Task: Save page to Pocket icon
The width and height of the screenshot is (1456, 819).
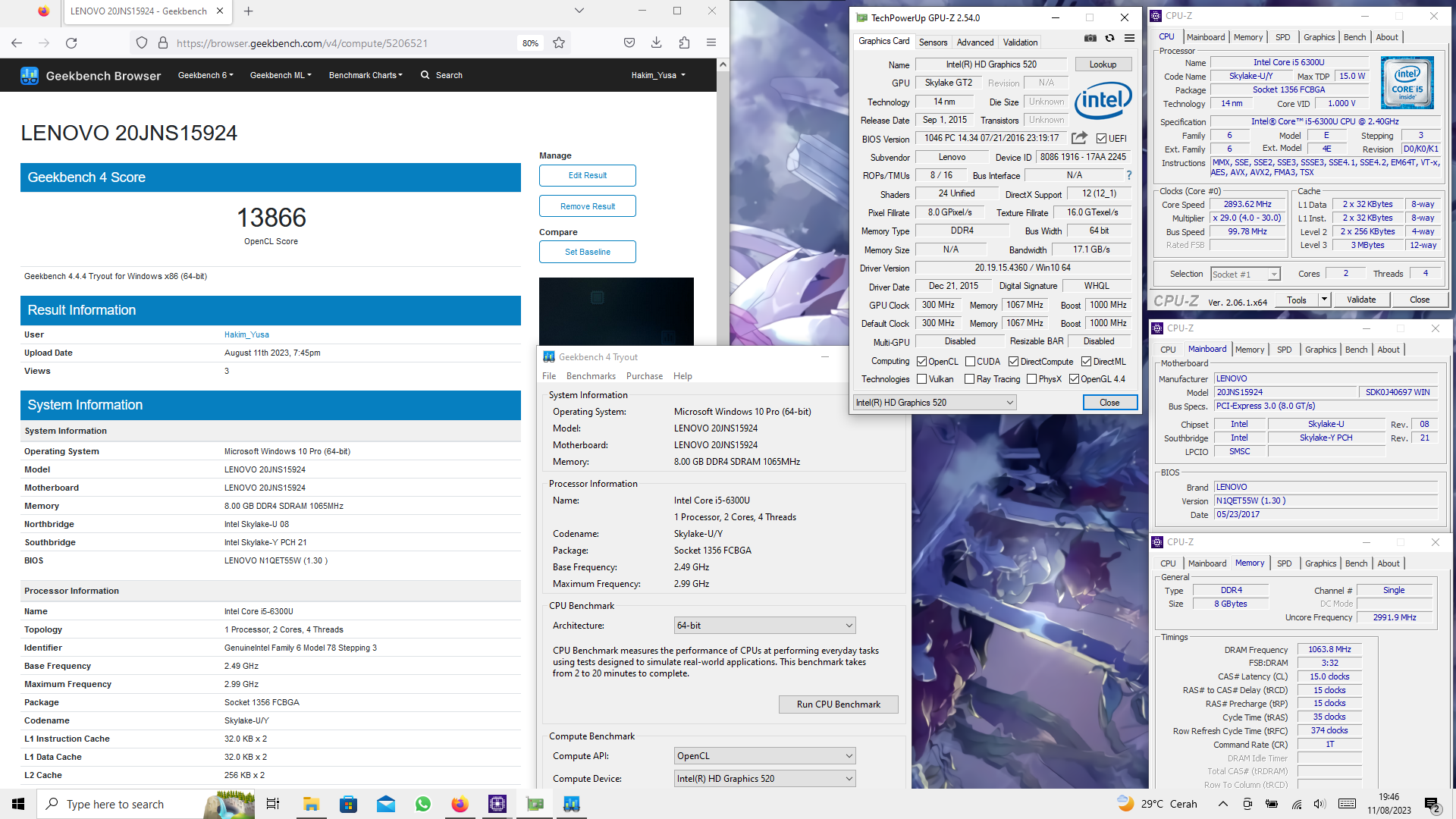Action: (x=629, y=43)
